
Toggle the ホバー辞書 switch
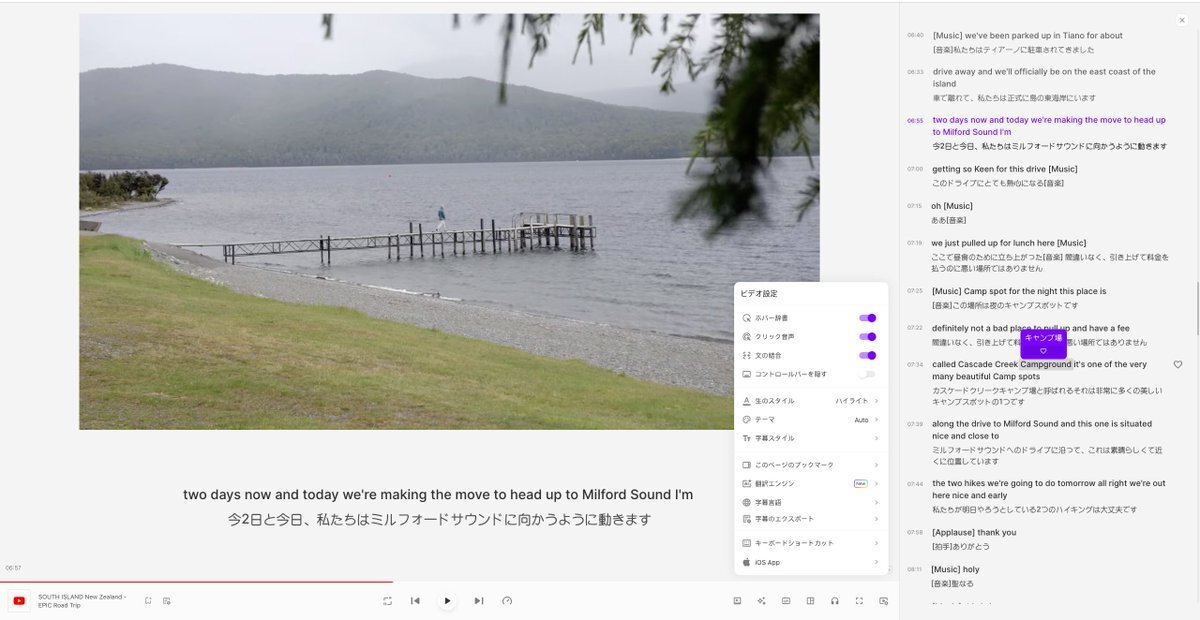[867, 318]
